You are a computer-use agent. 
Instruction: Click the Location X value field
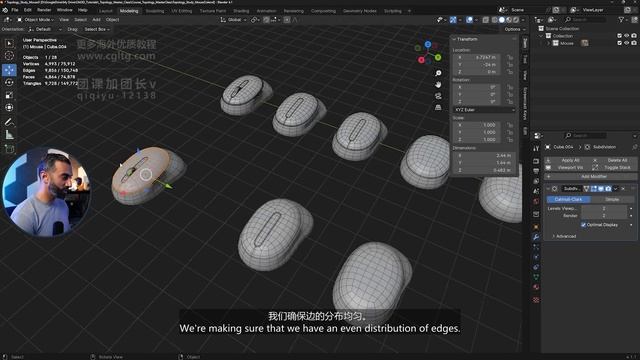pyautogui.click(x=478, y=58)
